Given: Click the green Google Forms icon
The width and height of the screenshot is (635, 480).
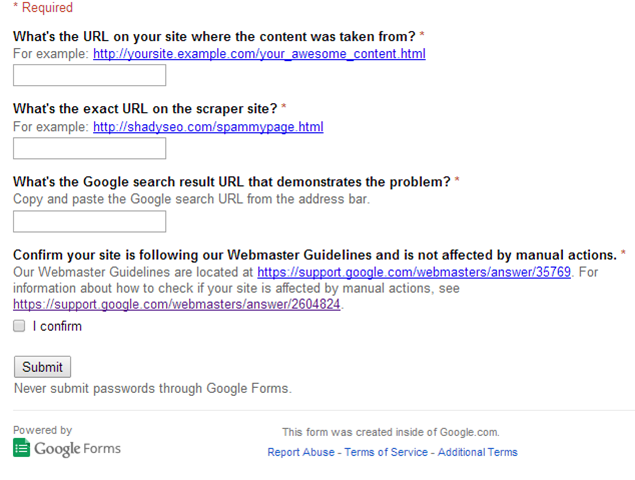Looking at the screenshot, I should point(21,449).
